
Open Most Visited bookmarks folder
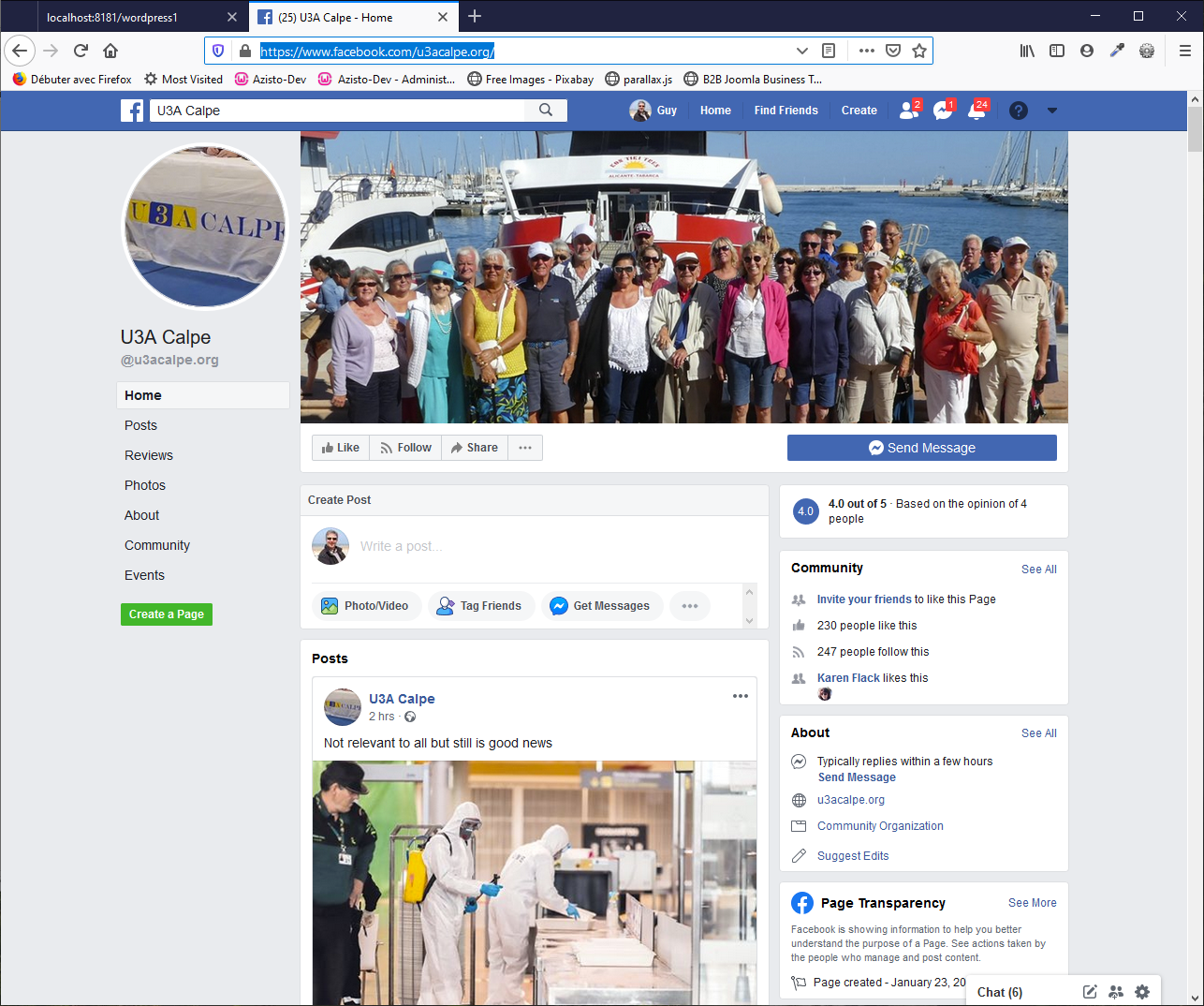click(x=184, y=80)
